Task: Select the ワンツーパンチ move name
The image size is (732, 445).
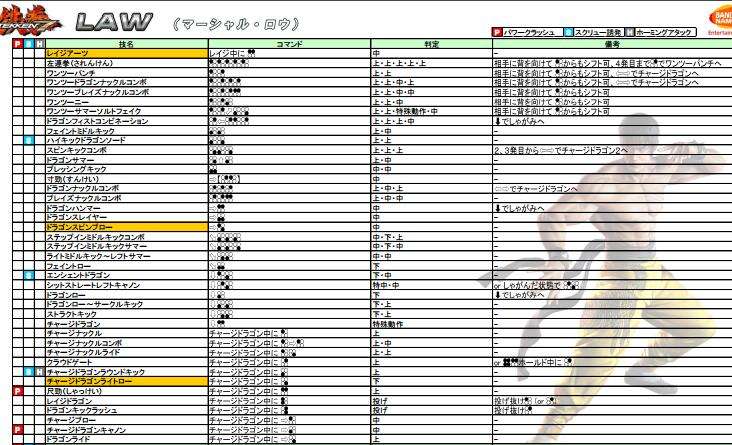Action: [x=70, y=73]
